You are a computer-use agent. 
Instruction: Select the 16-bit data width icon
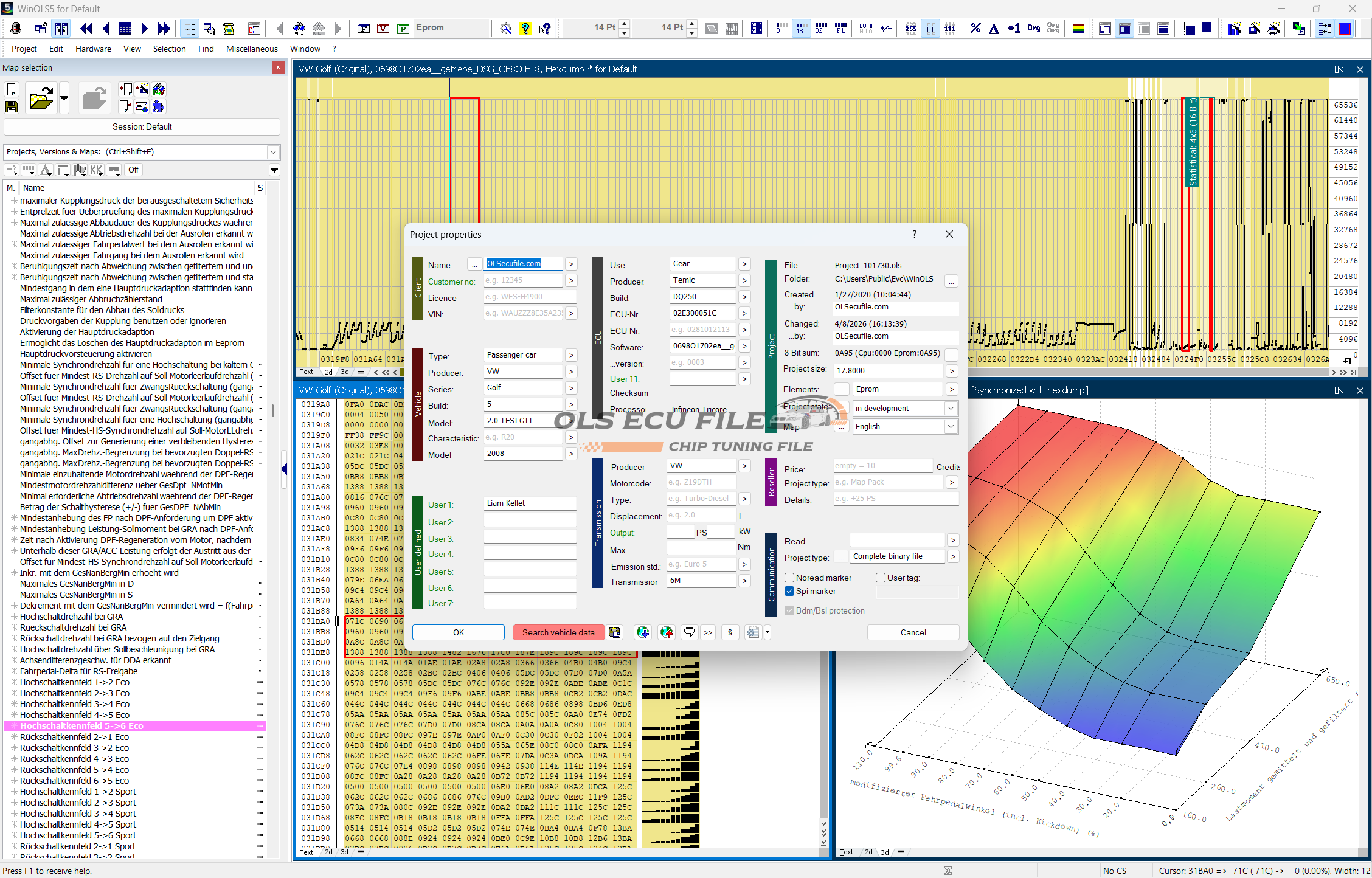coord(800,28)
